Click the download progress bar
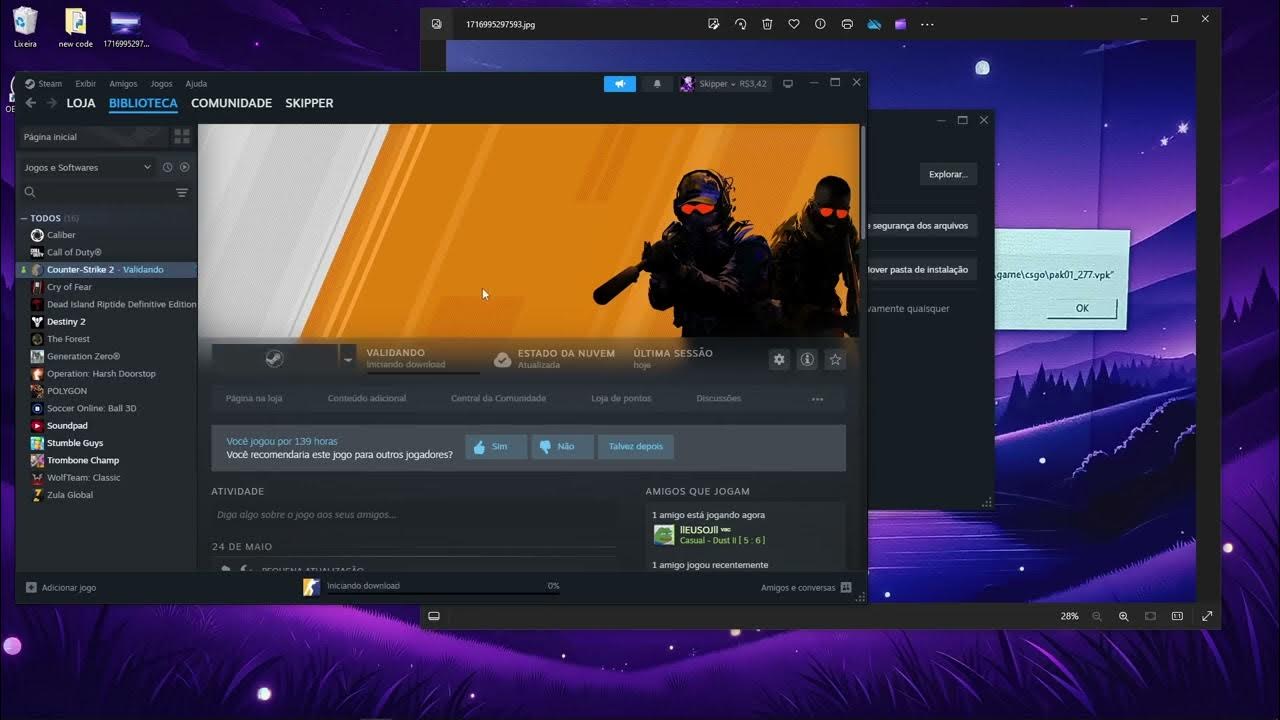This screenshot has height=720, width=1280. tap(443, 594)
